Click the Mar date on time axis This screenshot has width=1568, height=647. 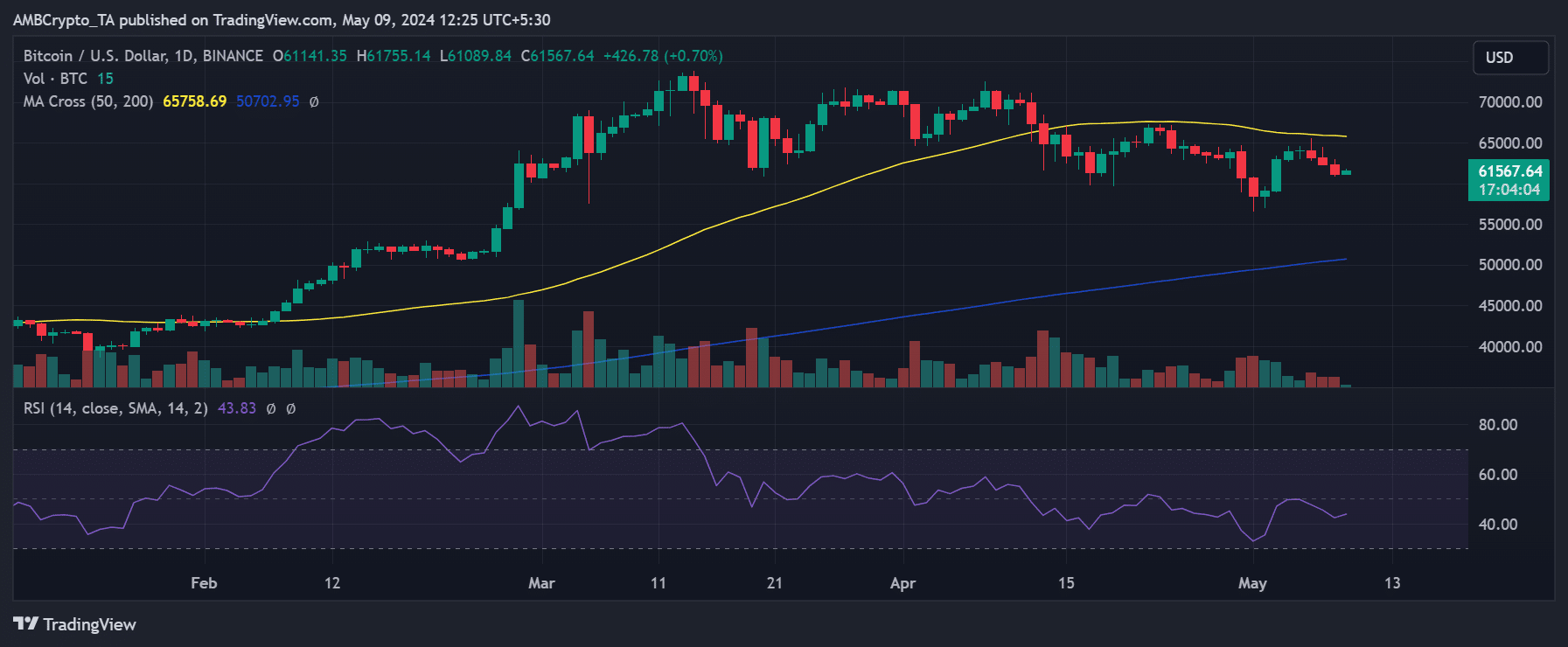541,583
